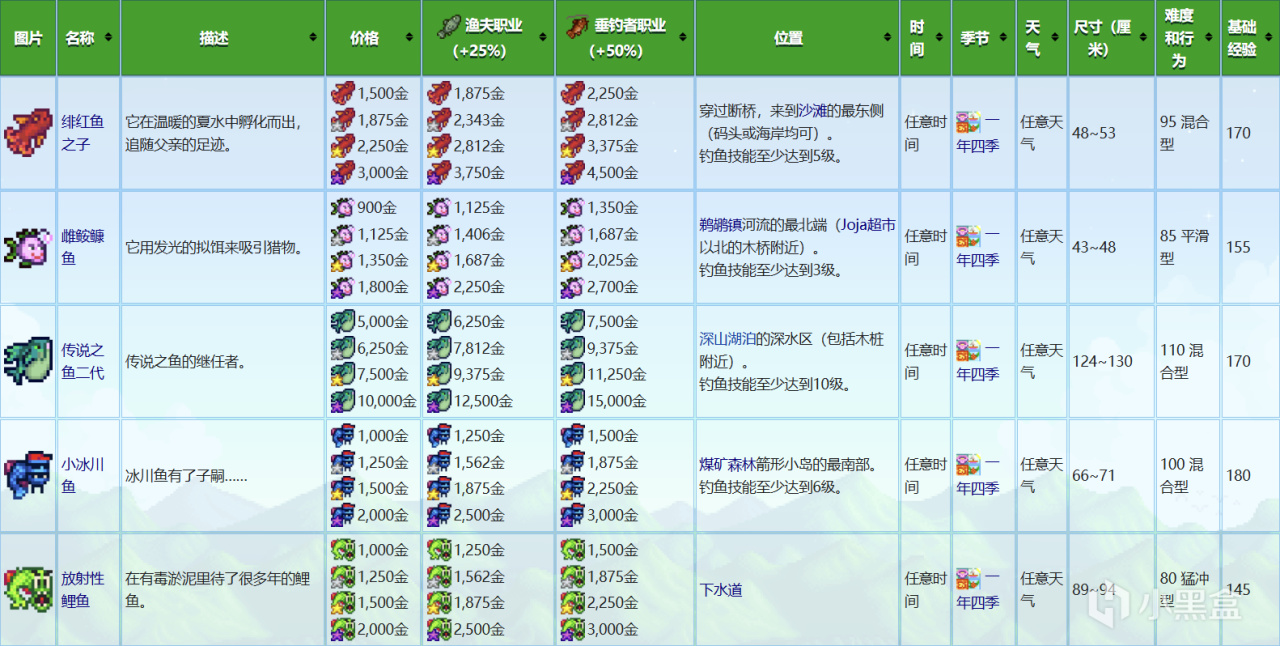
Task: Click the 绯红鱼之子 fish picture
Action: [28, 133]
